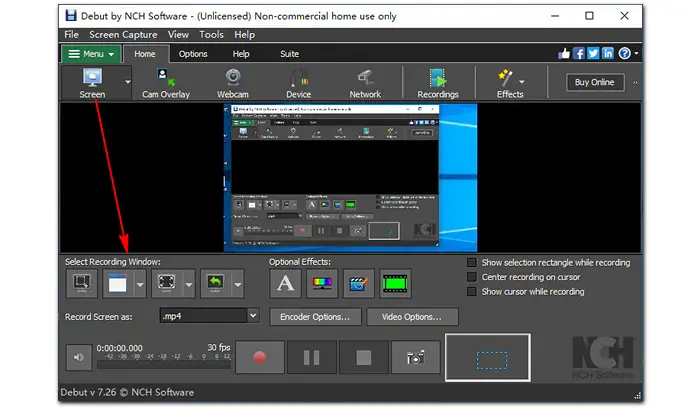This screenshot has height=407, width=700.
Task: Use the previous selection green arrow icon
Action: 216,283
